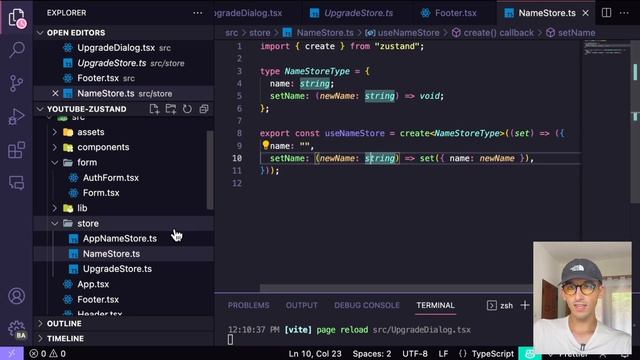640x360 pixels.
Task: Open Source Control view
Action: click(x=17, y=83)
